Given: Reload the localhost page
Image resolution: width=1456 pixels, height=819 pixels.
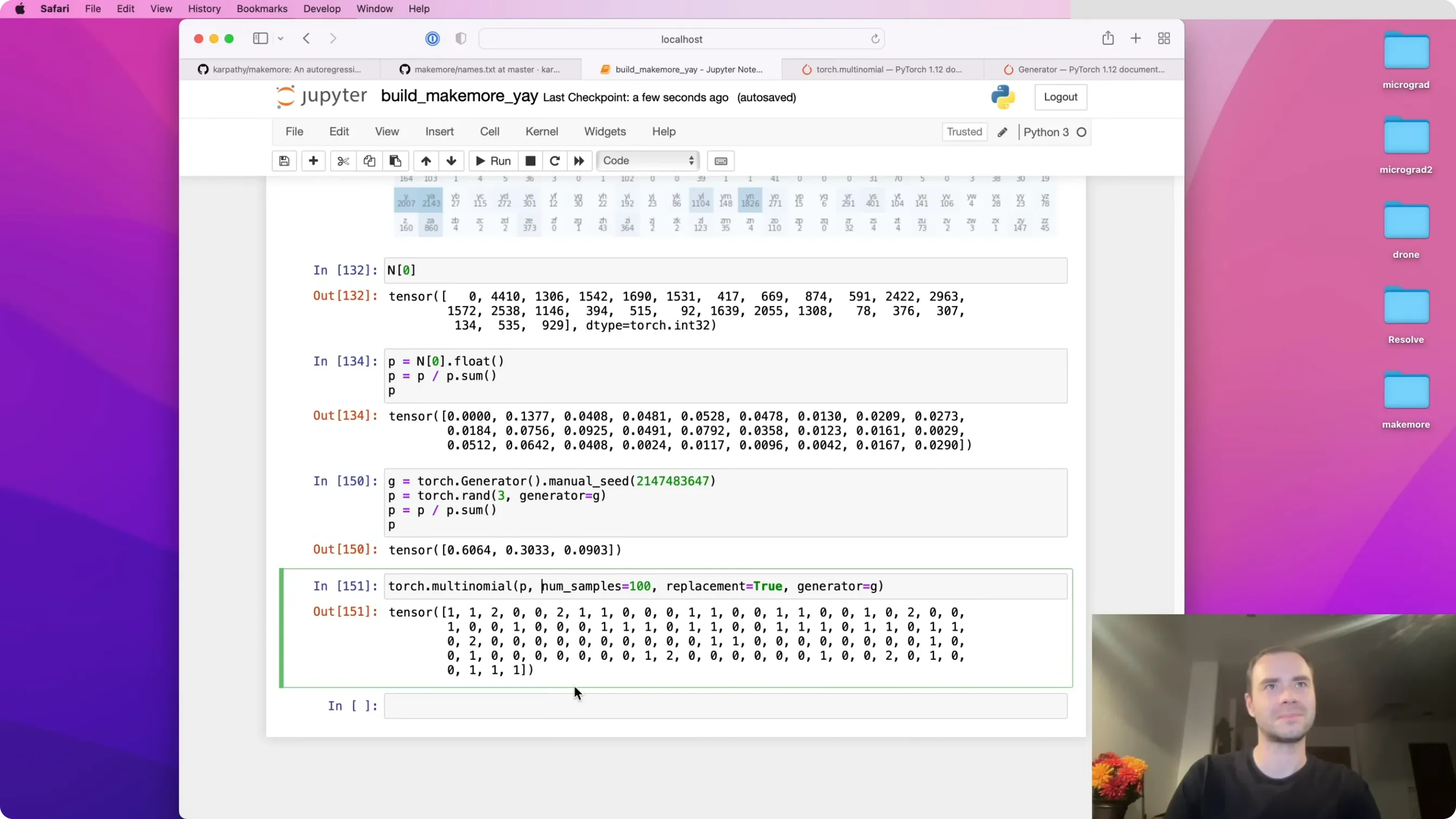Looking at the screenshot, I should [875, 39].
